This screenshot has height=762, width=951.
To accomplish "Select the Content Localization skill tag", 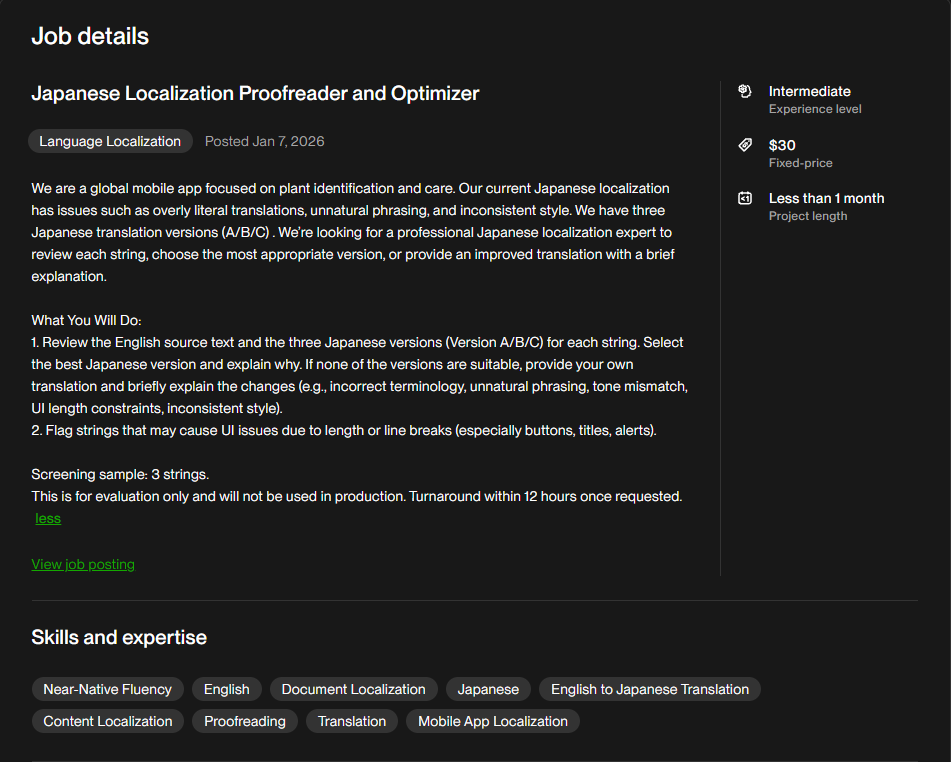I will click(x=108, y=721).
